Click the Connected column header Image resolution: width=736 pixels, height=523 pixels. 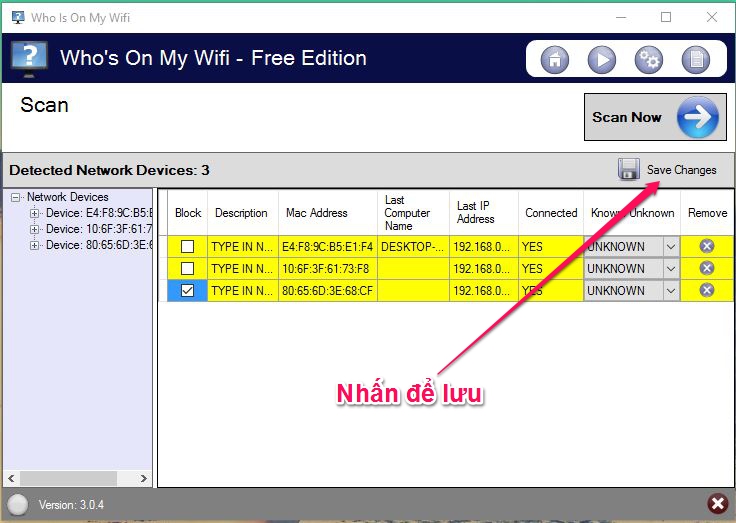click(551, 213)
